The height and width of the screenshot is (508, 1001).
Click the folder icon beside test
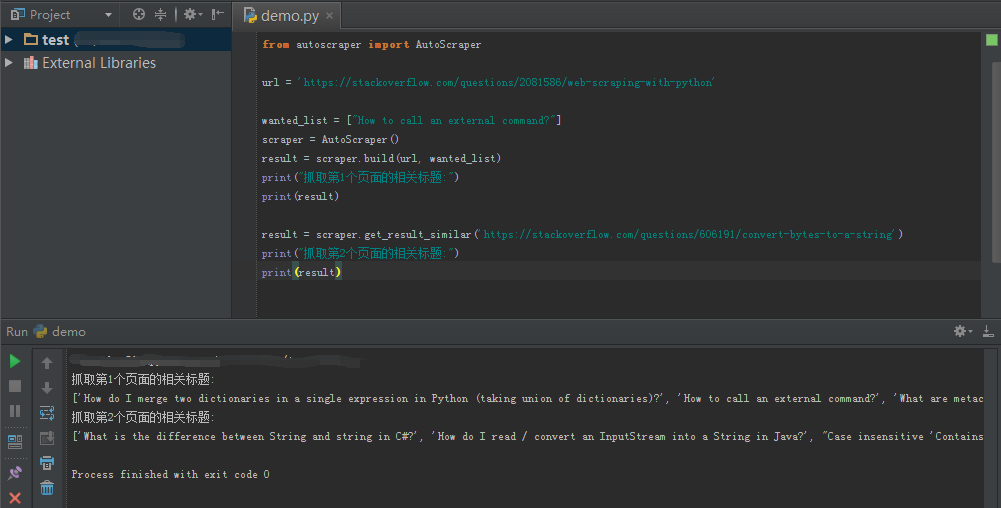(x=31, y=40)
